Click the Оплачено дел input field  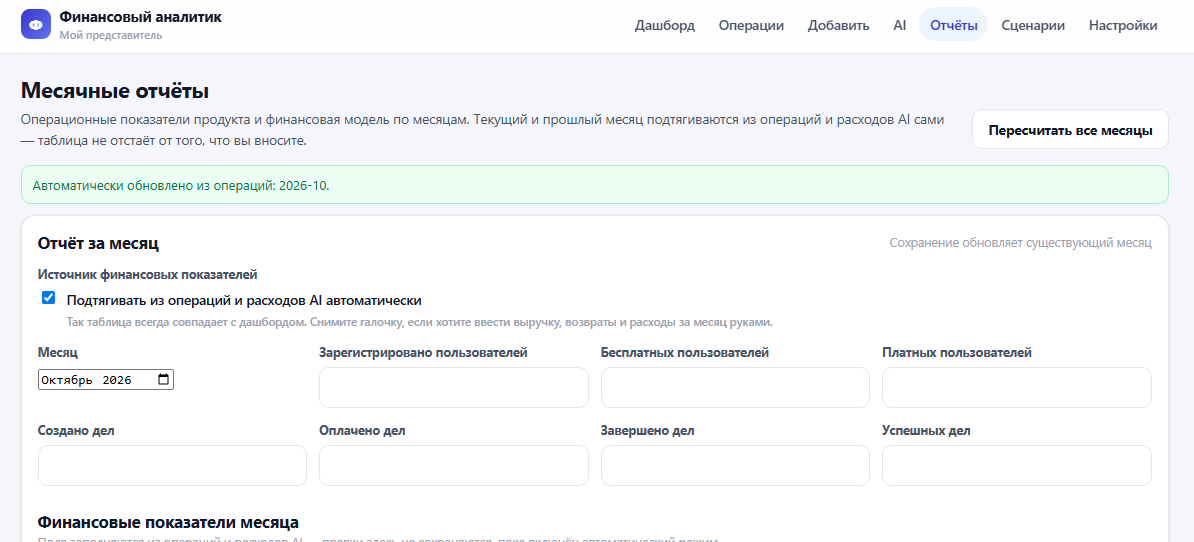point(453,465)
